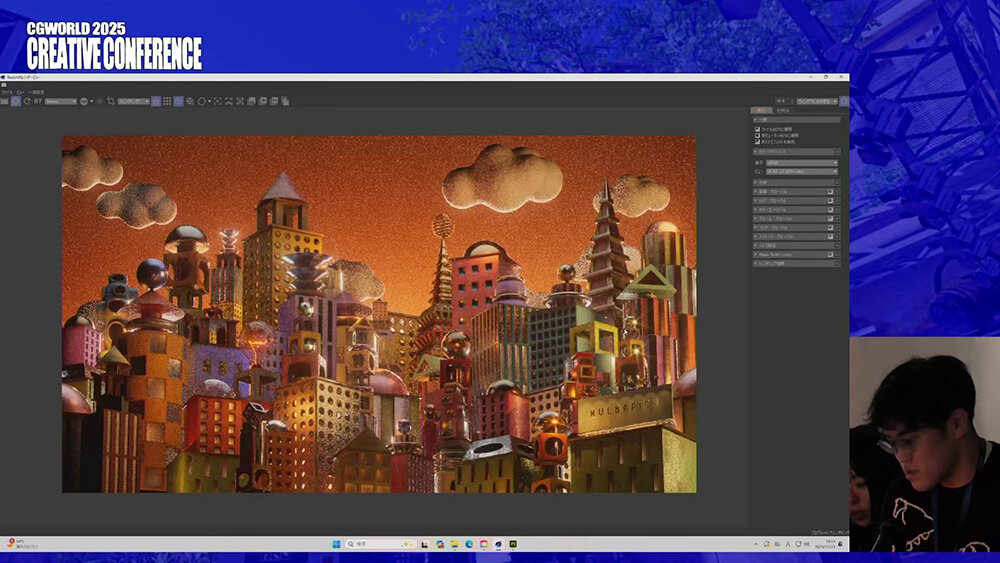Click the Windows taskbar search box

point(369,544)
